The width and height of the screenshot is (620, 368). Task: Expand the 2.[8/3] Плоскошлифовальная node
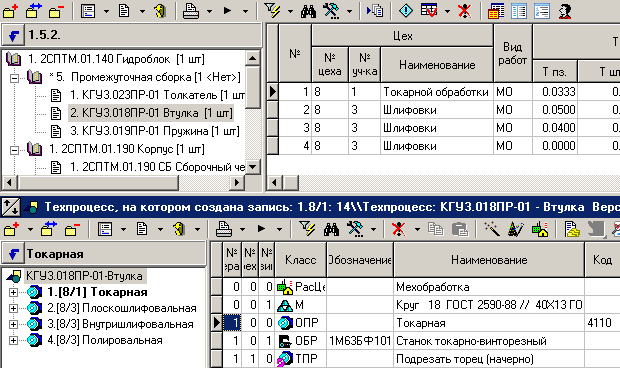pyautogui.click(x=13, y=308)
